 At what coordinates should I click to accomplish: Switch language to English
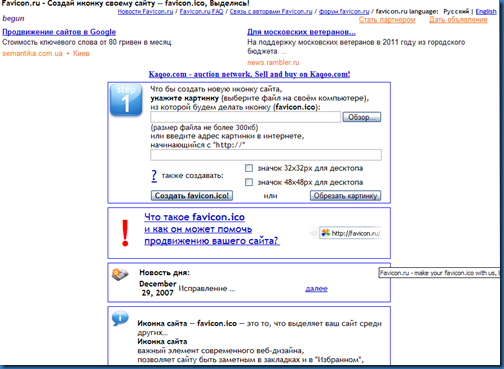coord(486,12)
